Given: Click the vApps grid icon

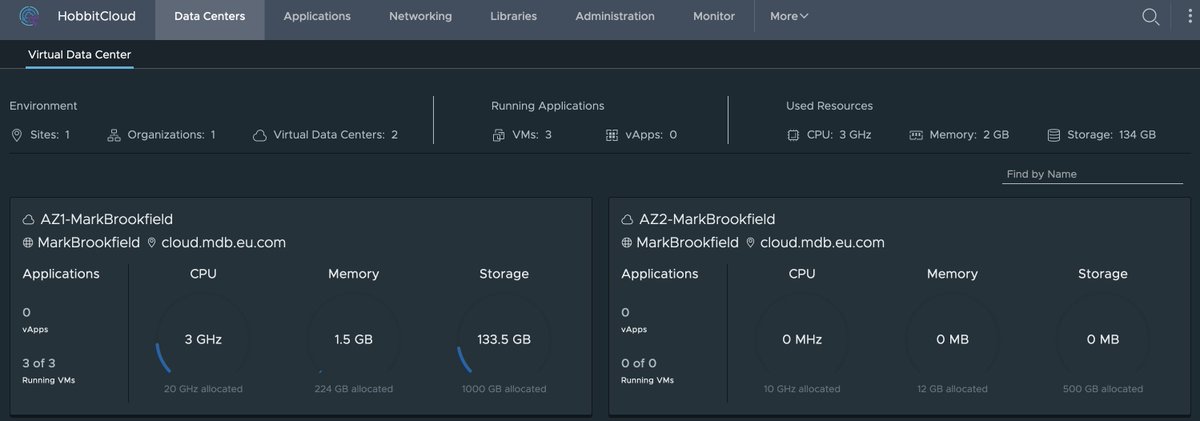Looking at the screenshot, I should tap(613, 134).
